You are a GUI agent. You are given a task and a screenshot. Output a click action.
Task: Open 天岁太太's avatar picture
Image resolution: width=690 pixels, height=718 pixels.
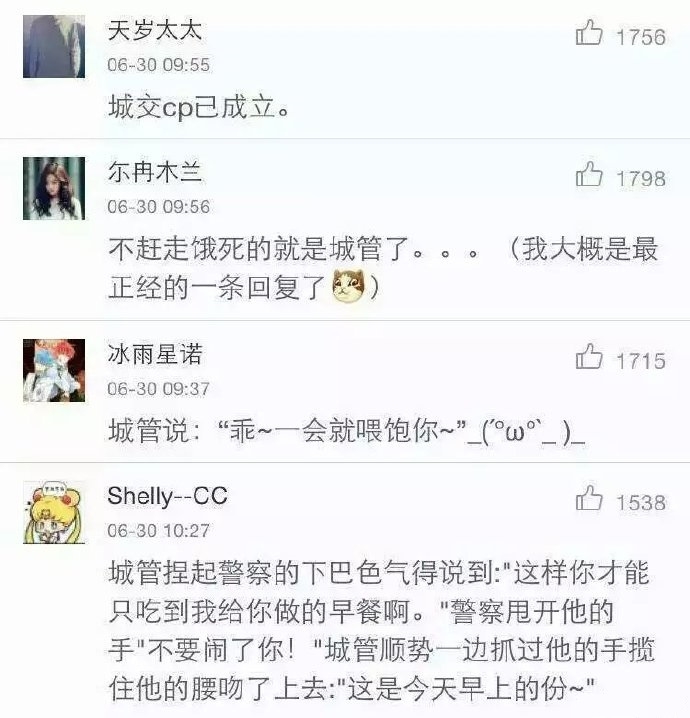pyautogui.click(x=54, y=47)
